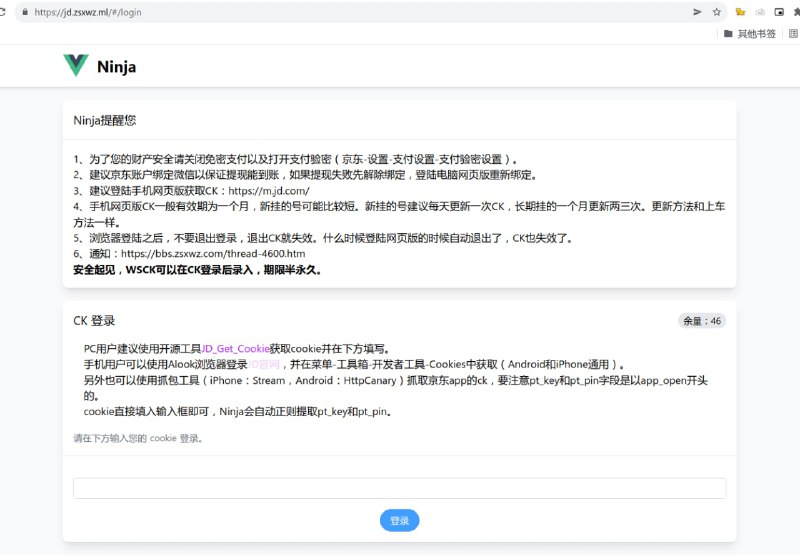800x555 pixels.
Task: Click the Ninja header title text
Action: click(116, 67)
